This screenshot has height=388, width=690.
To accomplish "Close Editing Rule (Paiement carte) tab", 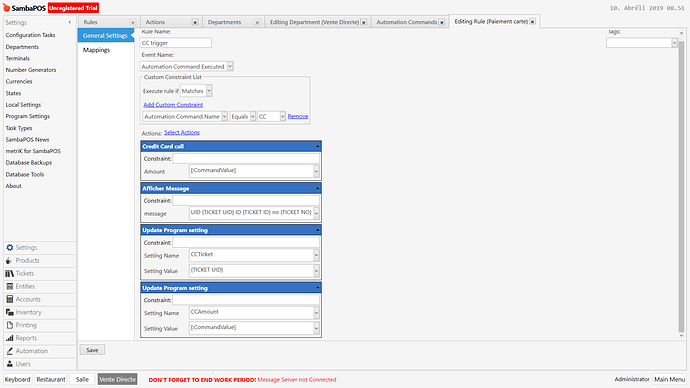I will click(532, 22).
